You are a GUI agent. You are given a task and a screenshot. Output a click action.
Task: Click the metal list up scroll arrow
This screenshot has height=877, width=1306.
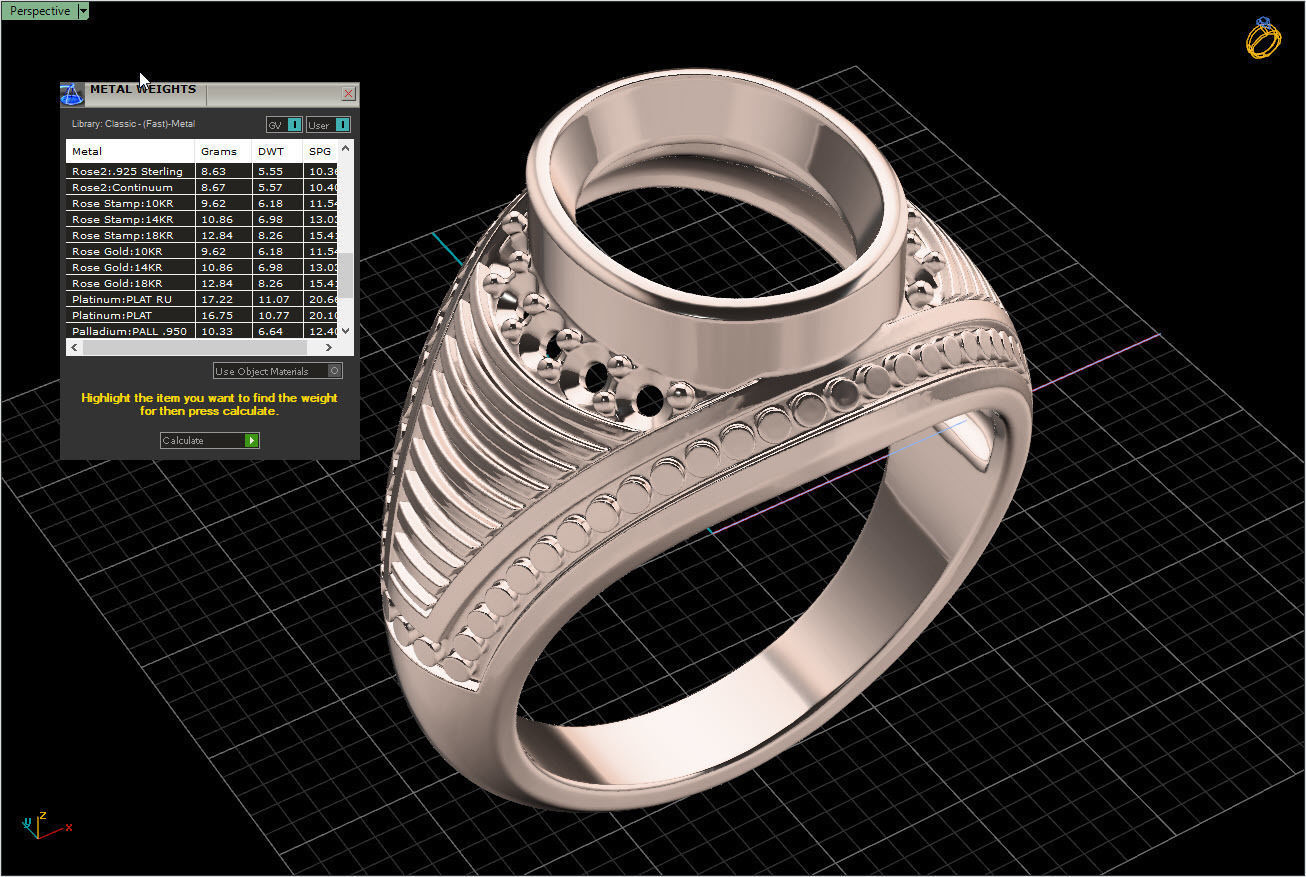(346, 147)
